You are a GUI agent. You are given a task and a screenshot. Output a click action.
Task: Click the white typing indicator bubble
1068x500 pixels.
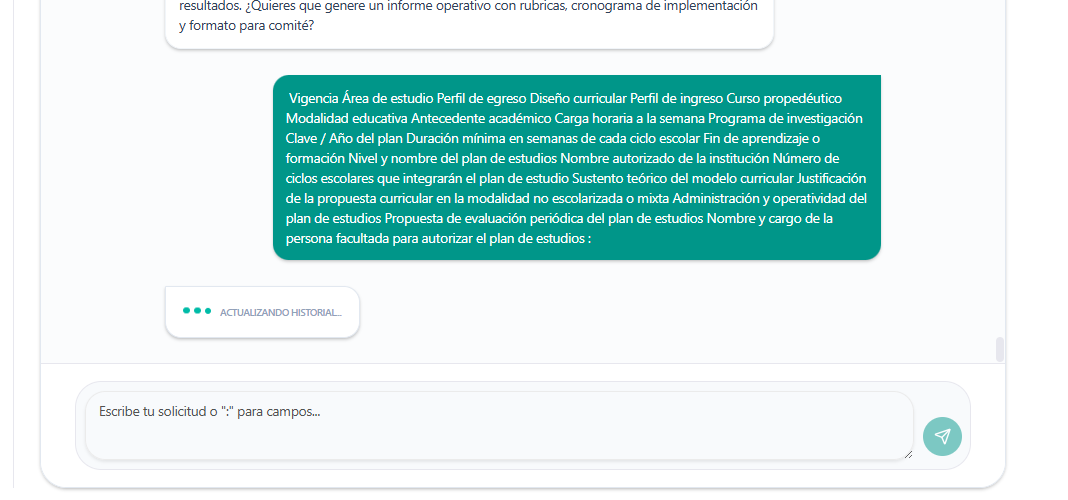262,312
